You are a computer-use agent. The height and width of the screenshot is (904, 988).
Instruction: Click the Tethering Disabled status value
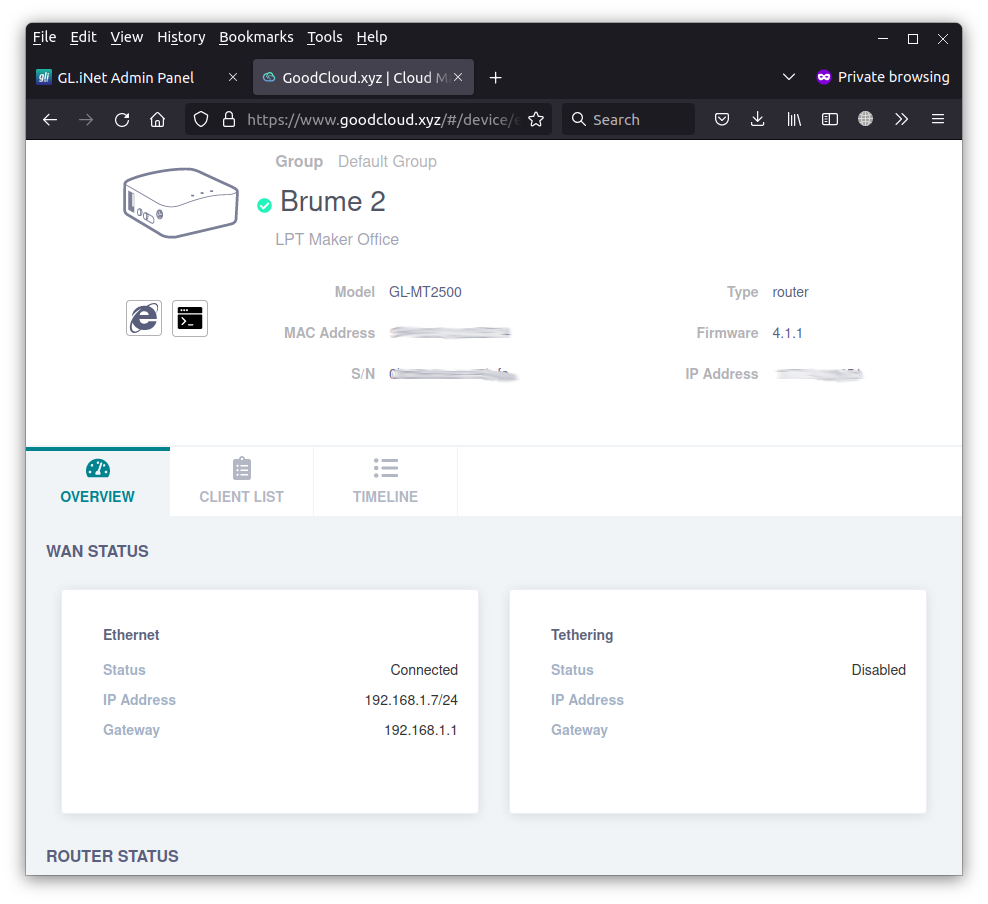878,670
